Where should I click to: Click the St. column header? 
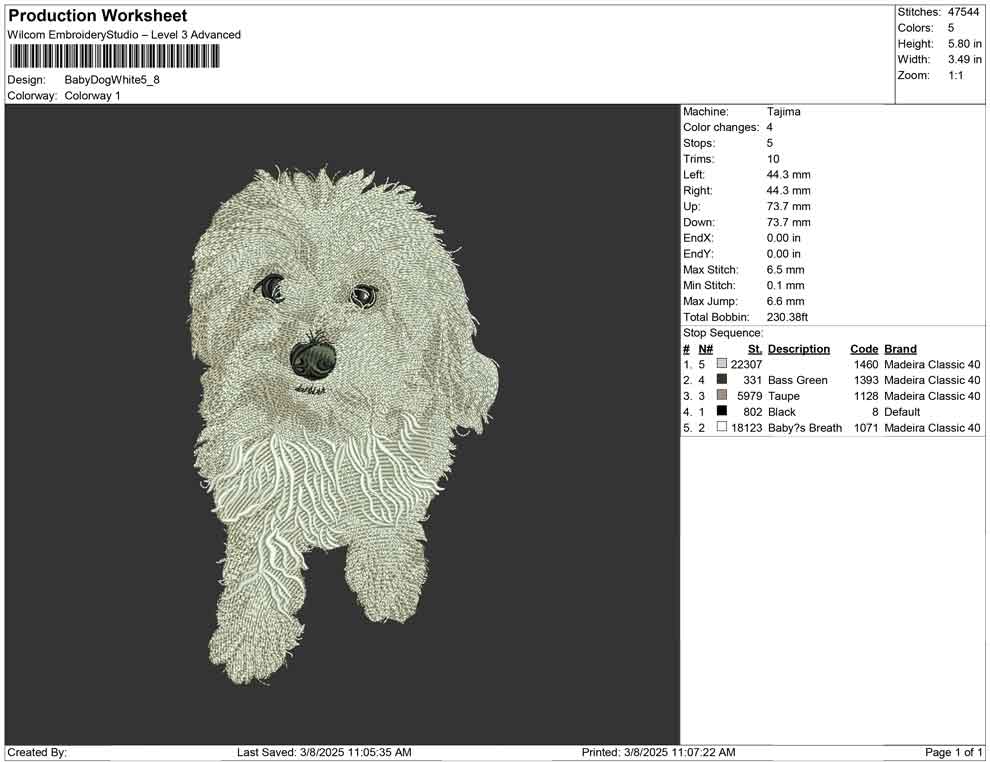[754, 349]
